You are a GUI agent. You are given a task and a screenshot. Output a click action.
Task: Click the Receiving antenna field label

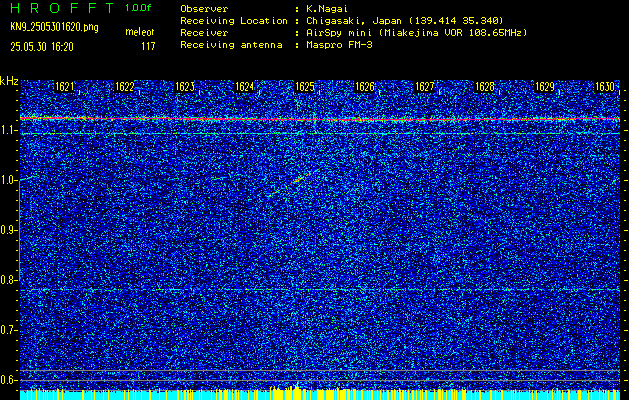(x=231, y=45)
